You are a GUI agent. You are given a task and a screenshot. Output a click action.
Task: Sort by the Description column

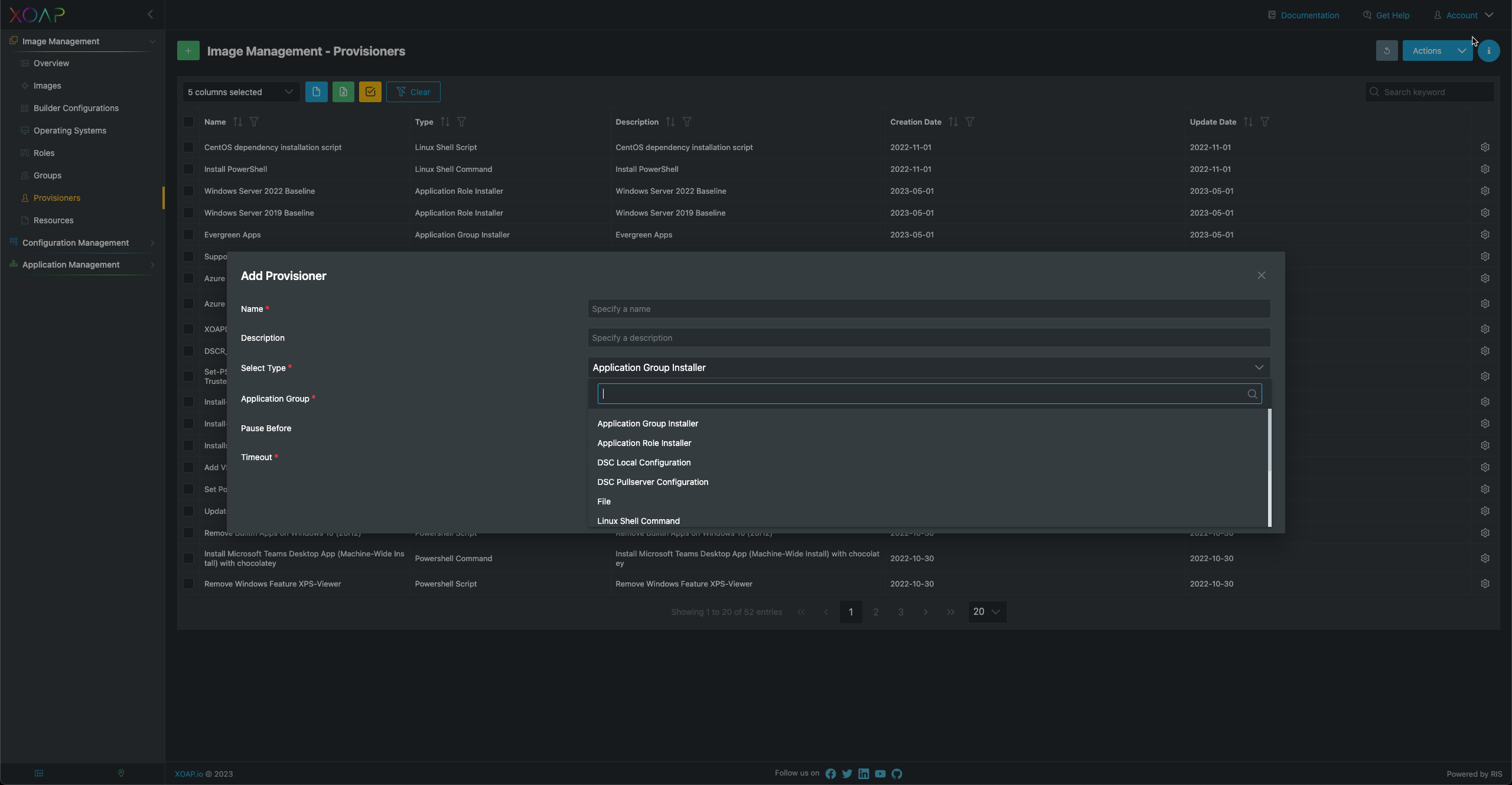tap(670, 122)
